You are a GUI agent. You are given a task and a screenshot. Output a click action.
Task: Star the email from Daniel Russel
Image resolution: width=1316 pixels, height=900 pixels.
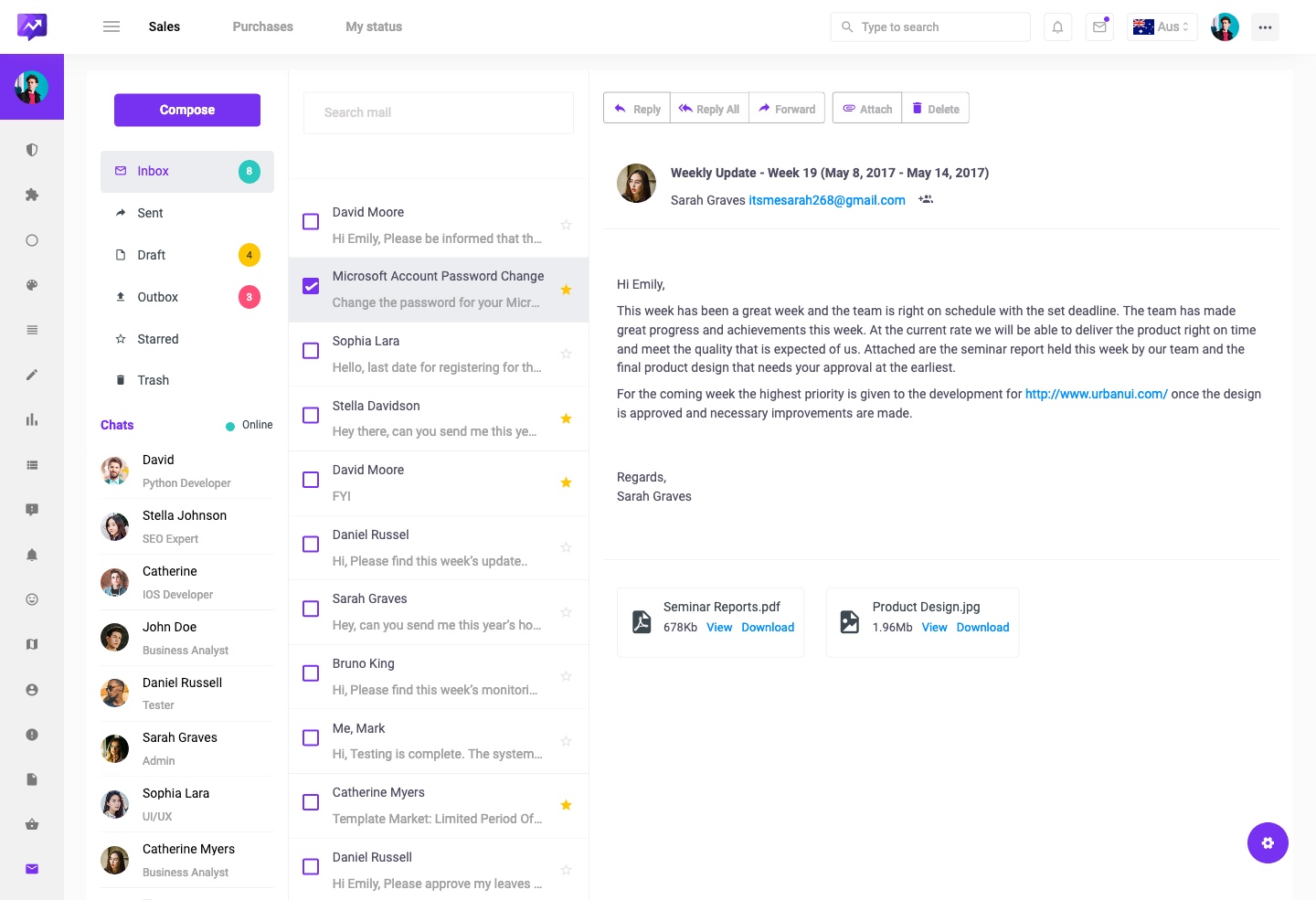566,546
